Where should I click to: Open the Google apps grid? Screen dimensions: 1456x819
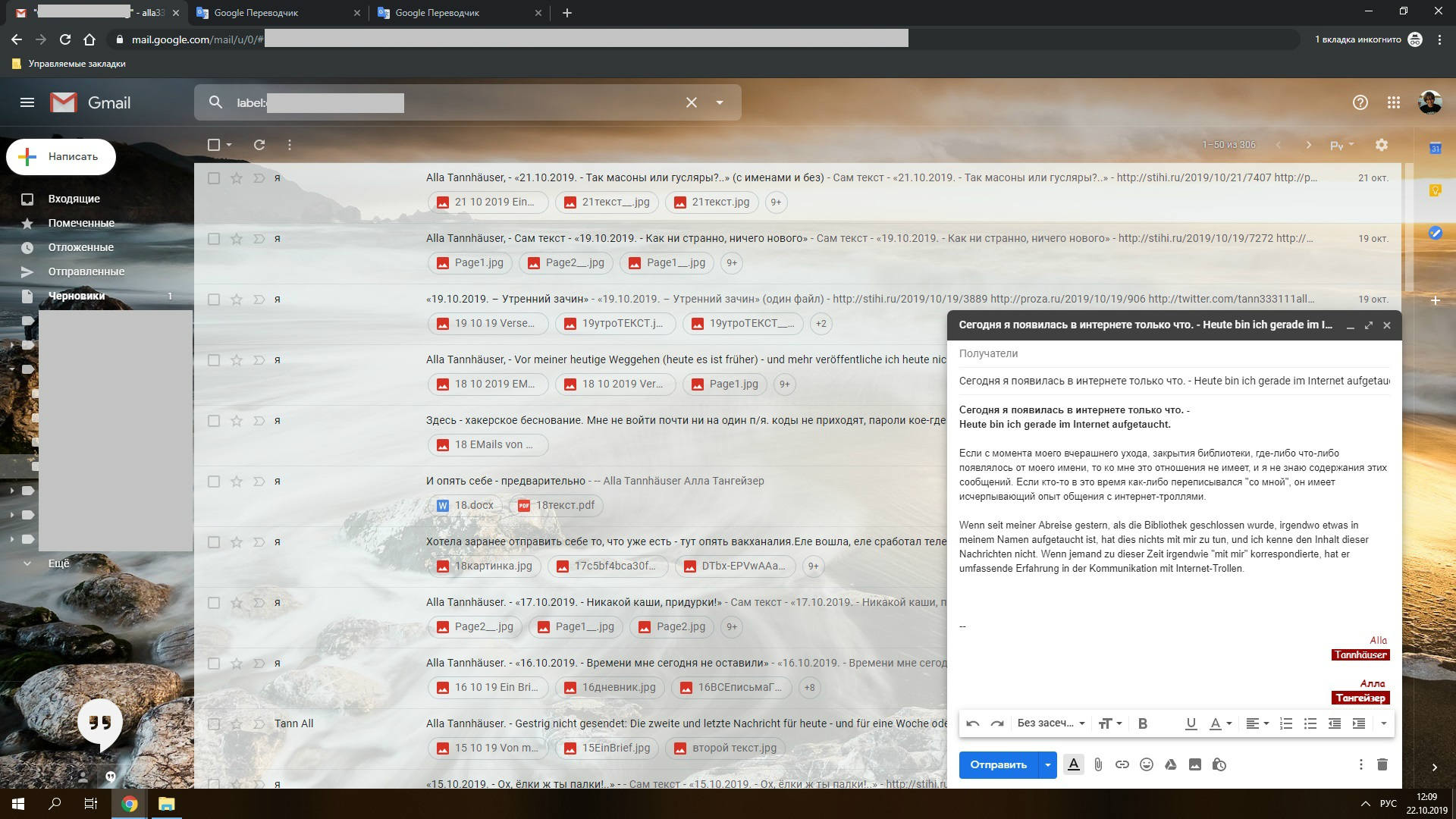(x=1394, y=102)
